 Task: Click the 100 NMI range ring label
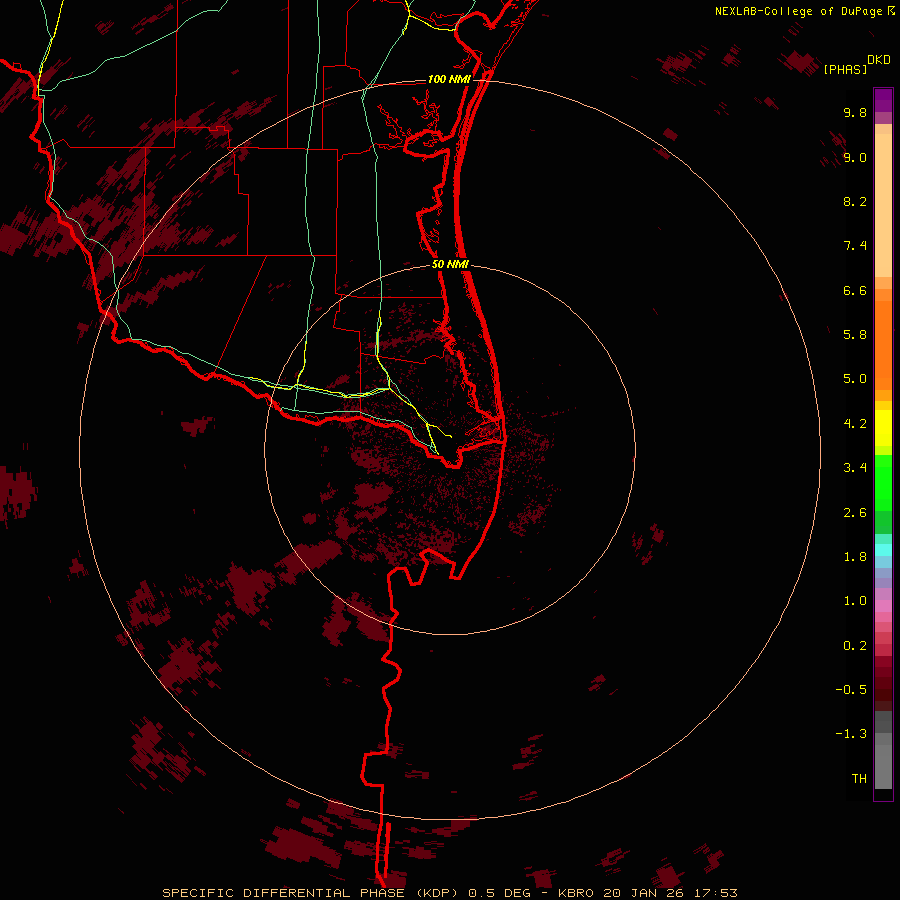(449, 79)
